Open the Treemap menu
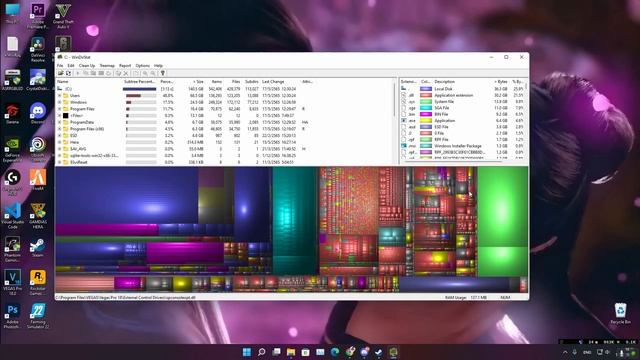Screen dimensions: 640x360 pos(107,65)
